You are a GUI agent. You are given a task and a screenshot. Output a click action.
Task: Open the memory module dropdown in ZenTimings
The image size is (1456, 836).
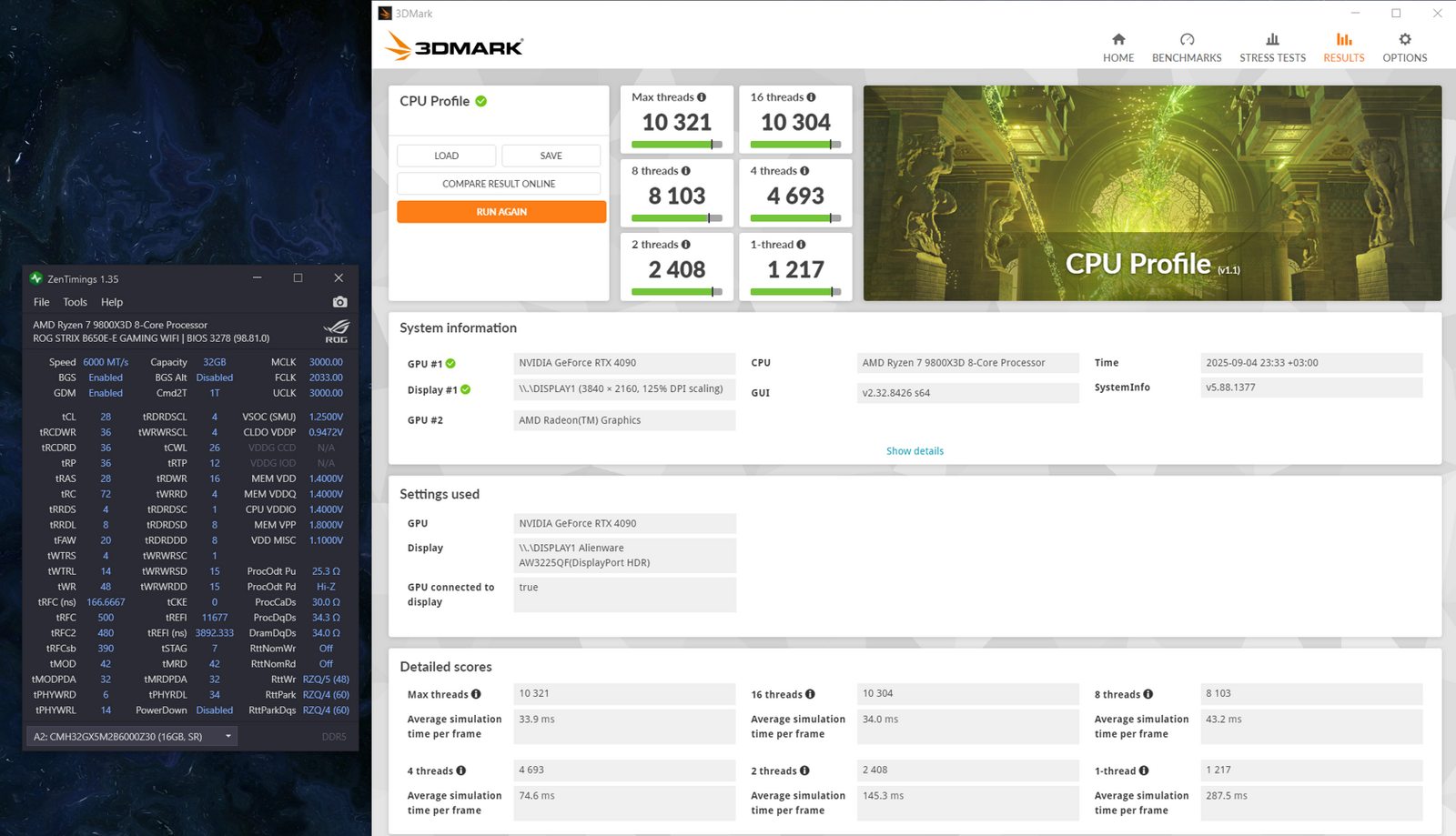coord(132,736)
